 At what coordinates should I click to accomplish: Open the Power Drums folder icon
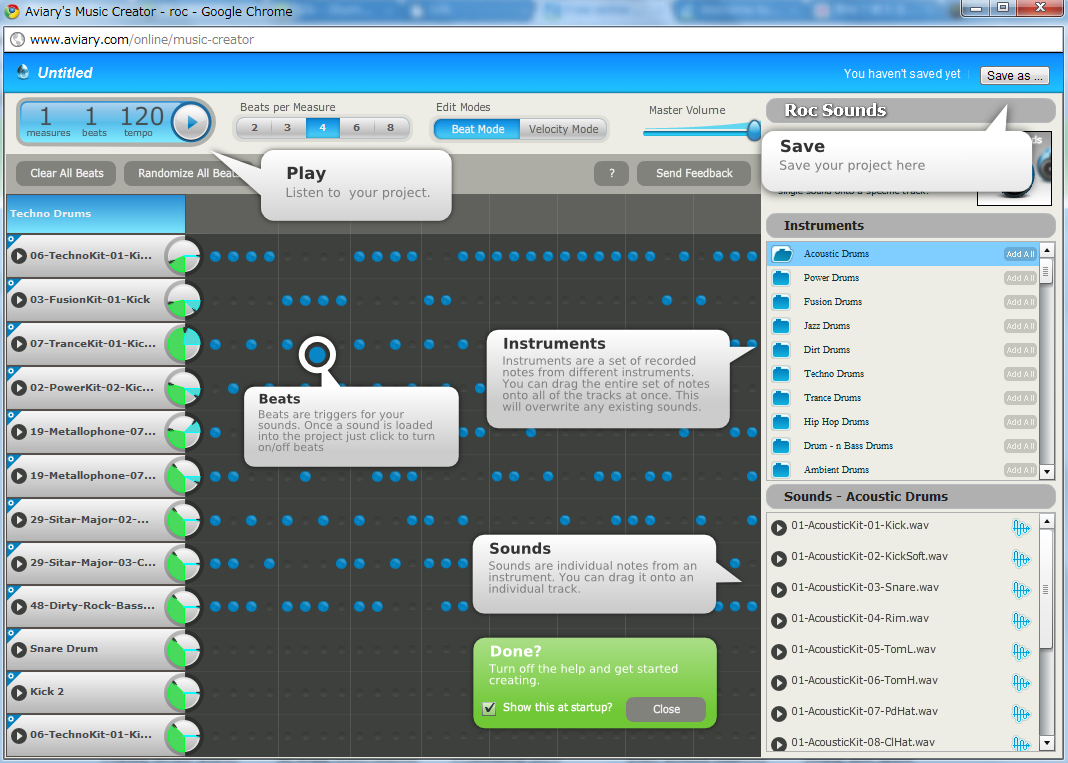[781, 278]
